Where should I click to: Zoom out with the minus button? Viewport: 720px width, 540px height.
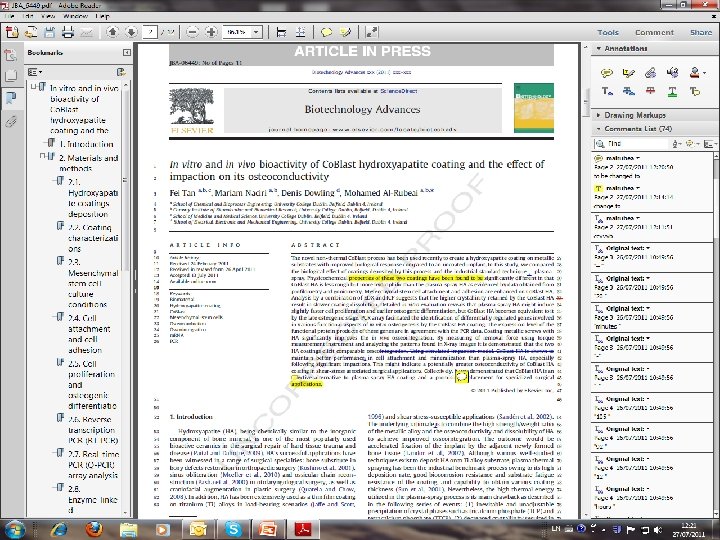(x=192, y=32)
